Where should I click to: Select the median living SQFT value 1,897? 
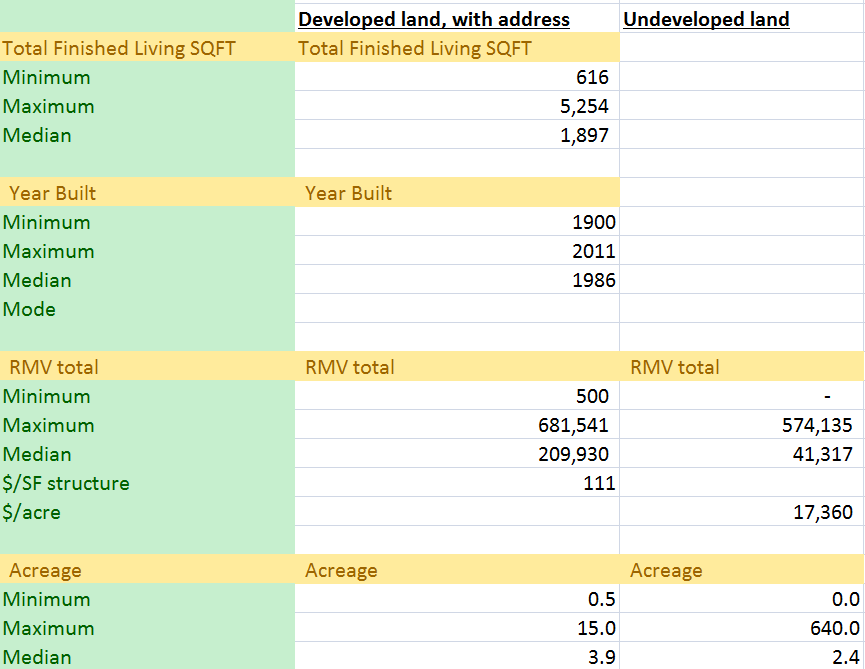pyautogui.click(x=584, y=135)
